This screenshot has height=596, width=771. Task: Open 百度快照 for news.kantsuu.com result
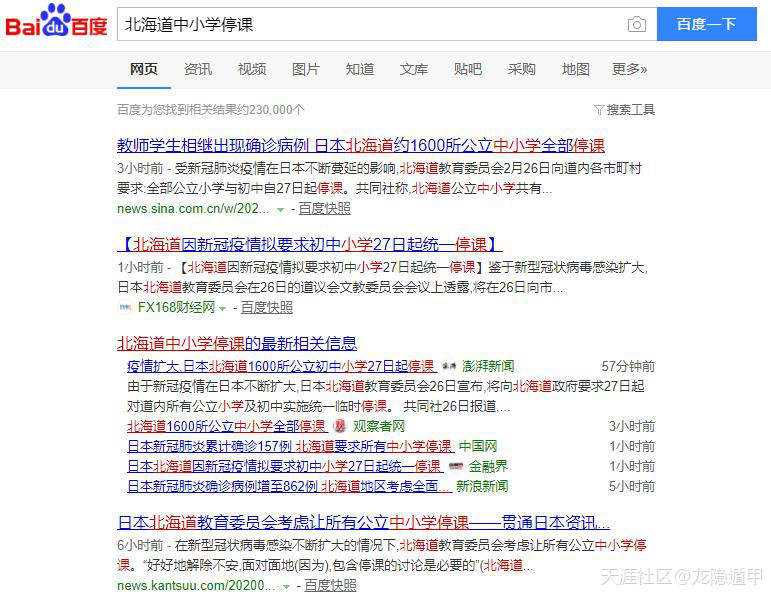[330, 585]
